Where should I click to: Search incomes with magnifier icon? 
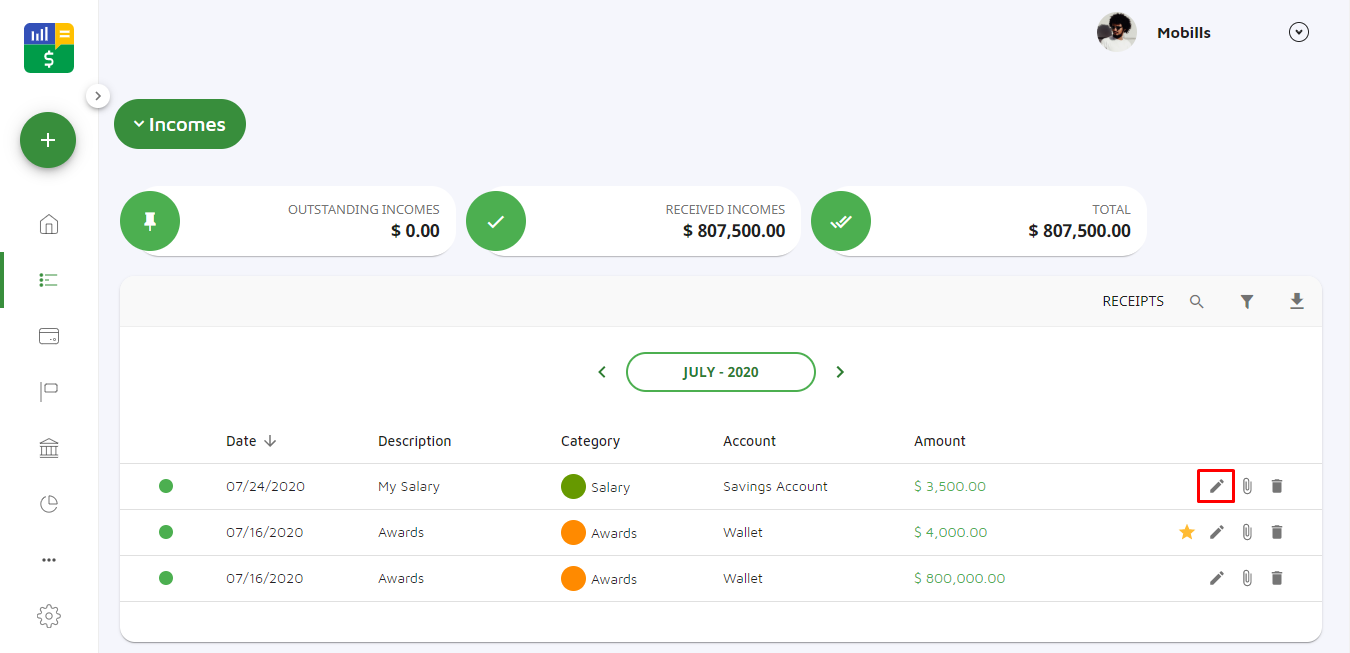[1196, 301]
